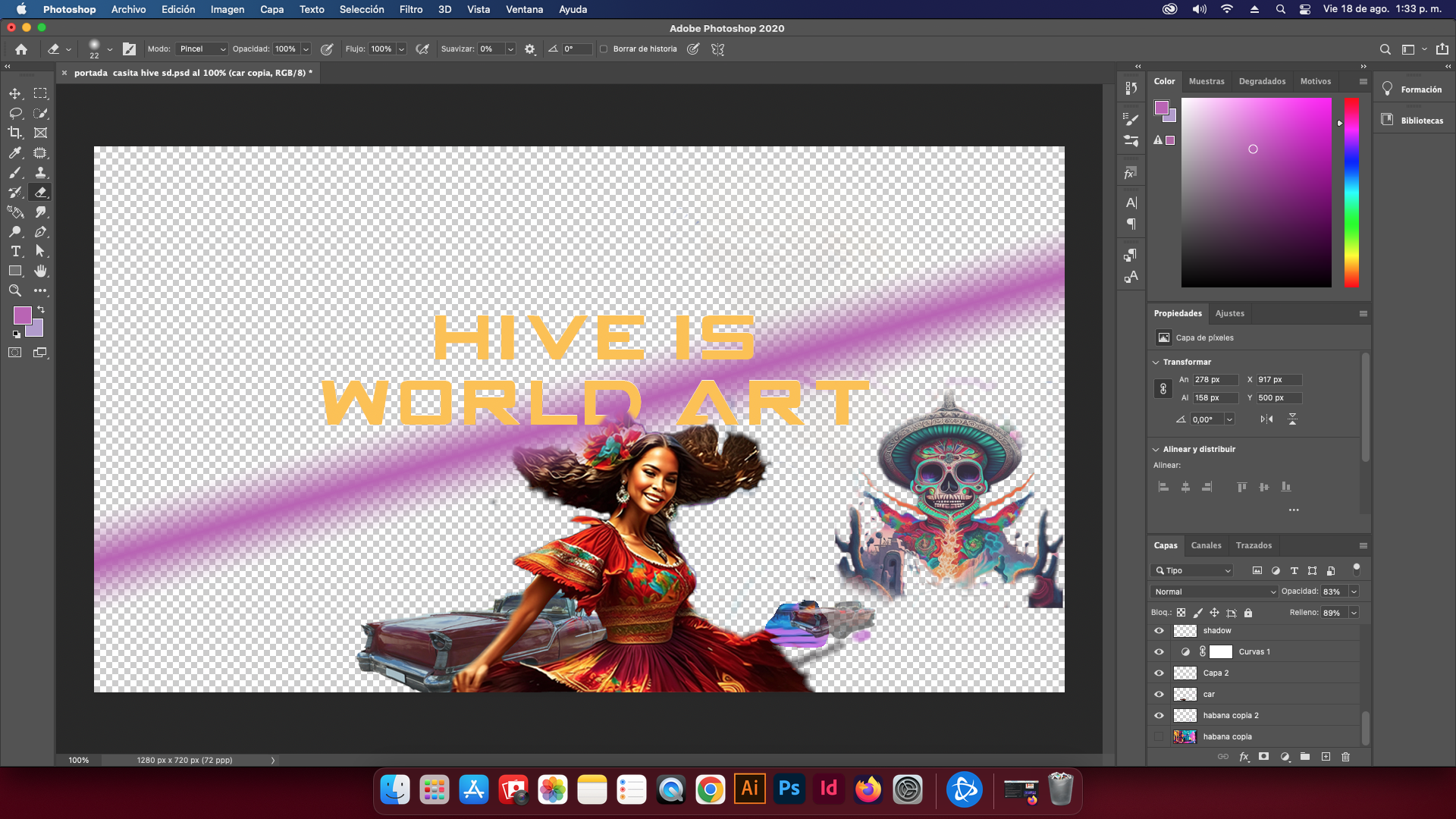Image resolution: width=1456 pixels, height=819 pixels.
Task: Switch to the Canales tab
Action: (x=1206, y=545)
